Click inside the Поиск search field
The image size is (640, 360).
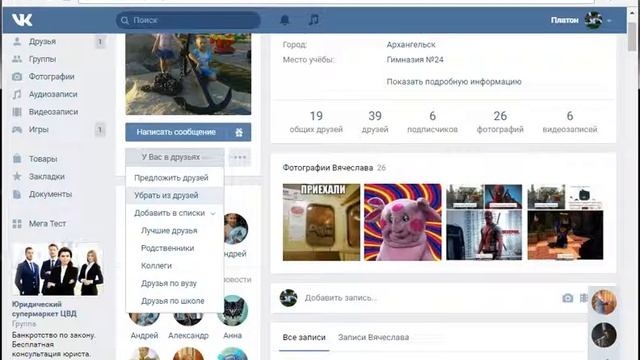tap(188, 20)
